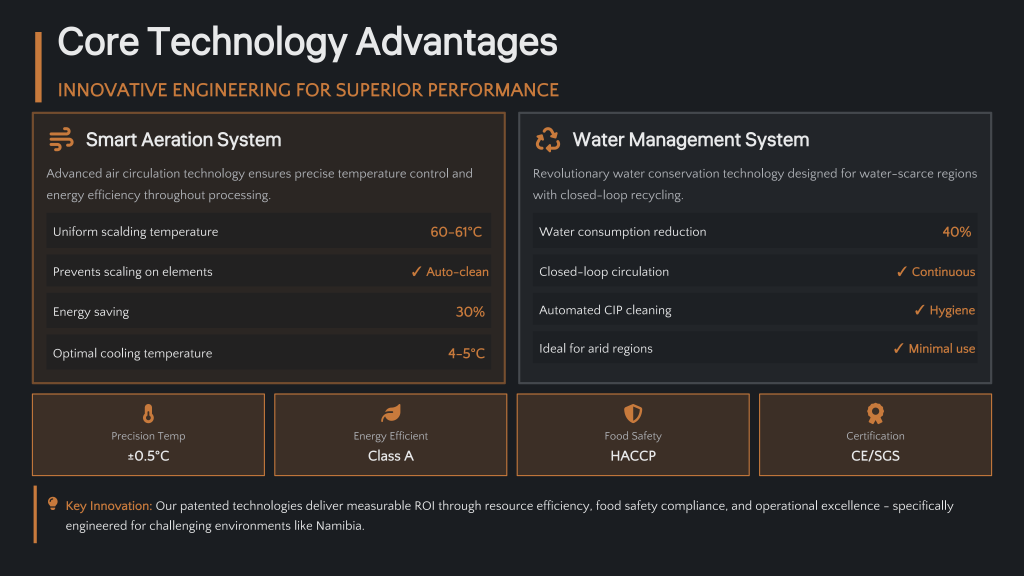The width and height of the screenshot is (1024, 576).
Task: Click the Food Safety shield icon
Action: (x=633, y=414)
